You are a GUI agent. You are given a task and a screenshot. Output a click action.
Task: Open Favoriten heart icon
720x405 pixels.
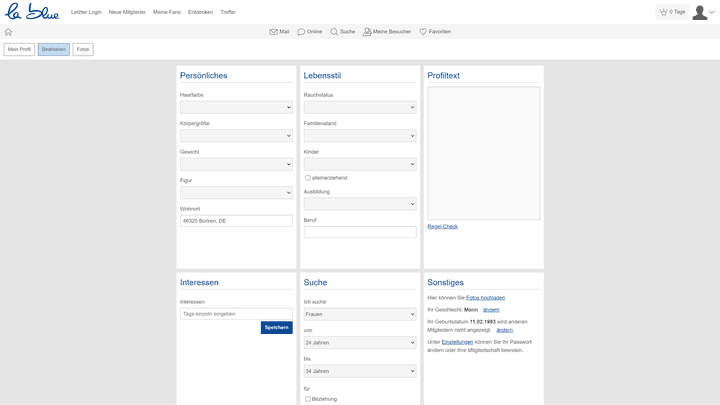(x=423, y=32)
